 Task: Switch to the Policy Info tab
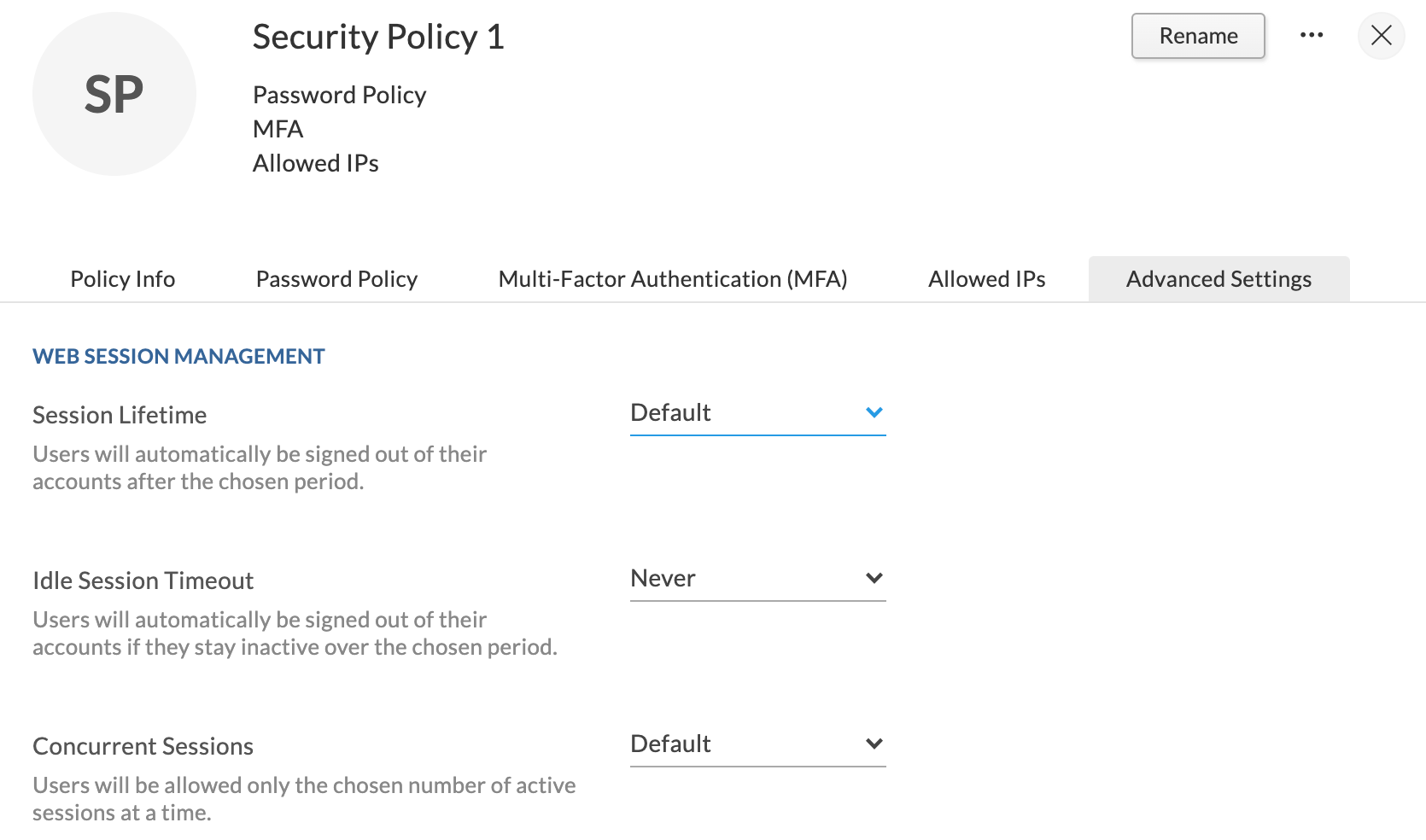pyautogui.click(x=123, y=279)
